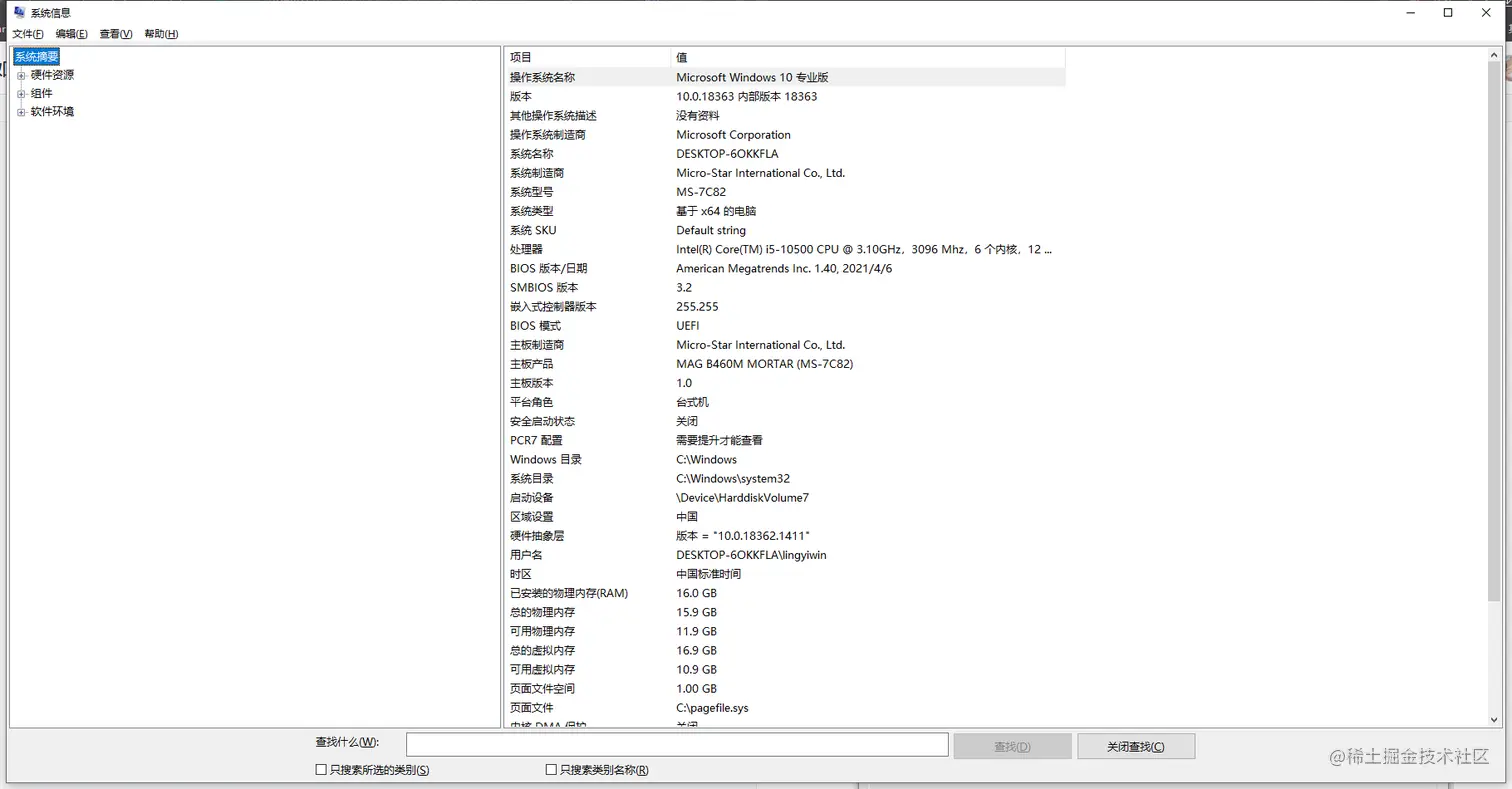Select 系统摘要 tree node

(x=37, y=56)
